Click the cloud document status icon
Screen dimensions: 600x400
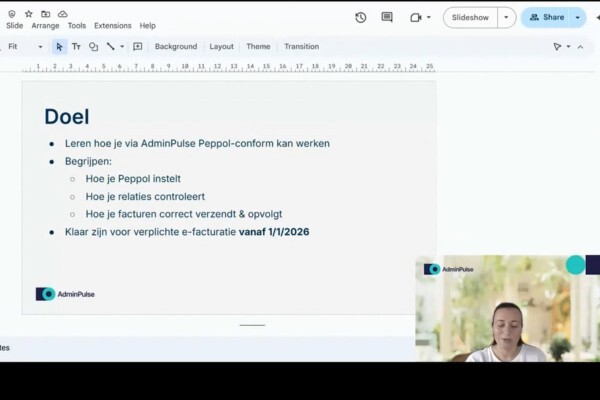pos(63,14)
